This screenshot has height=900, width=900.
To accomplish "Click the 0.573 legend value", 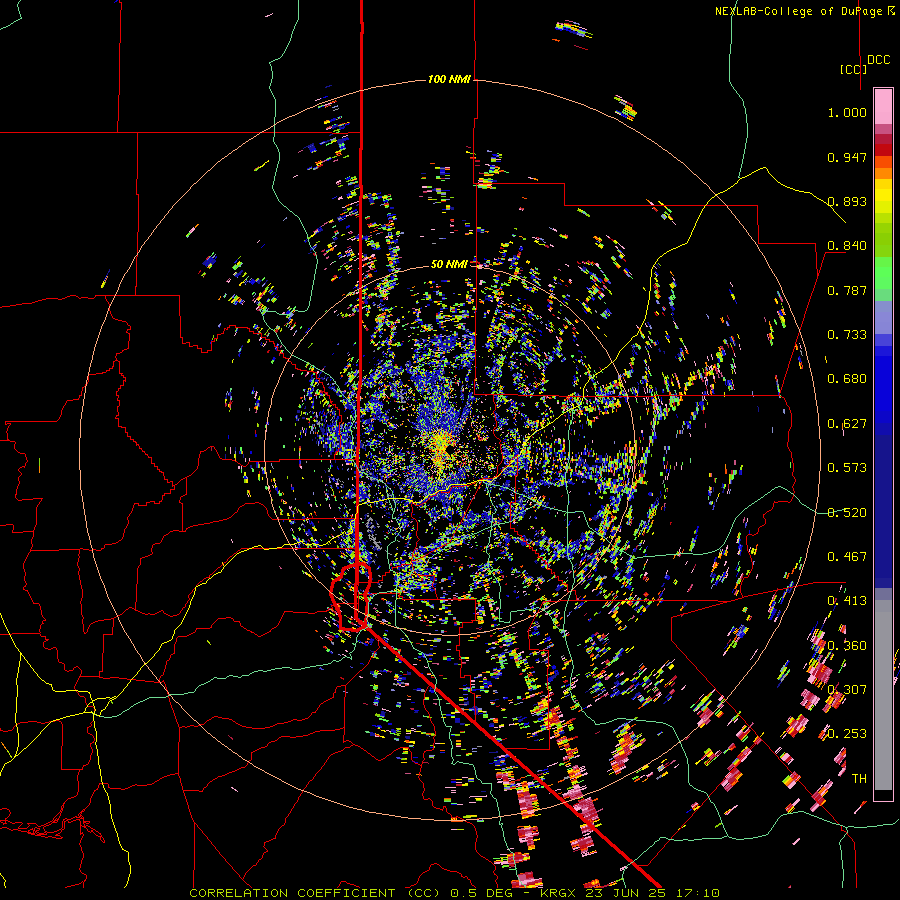I will tap(847, 468).
